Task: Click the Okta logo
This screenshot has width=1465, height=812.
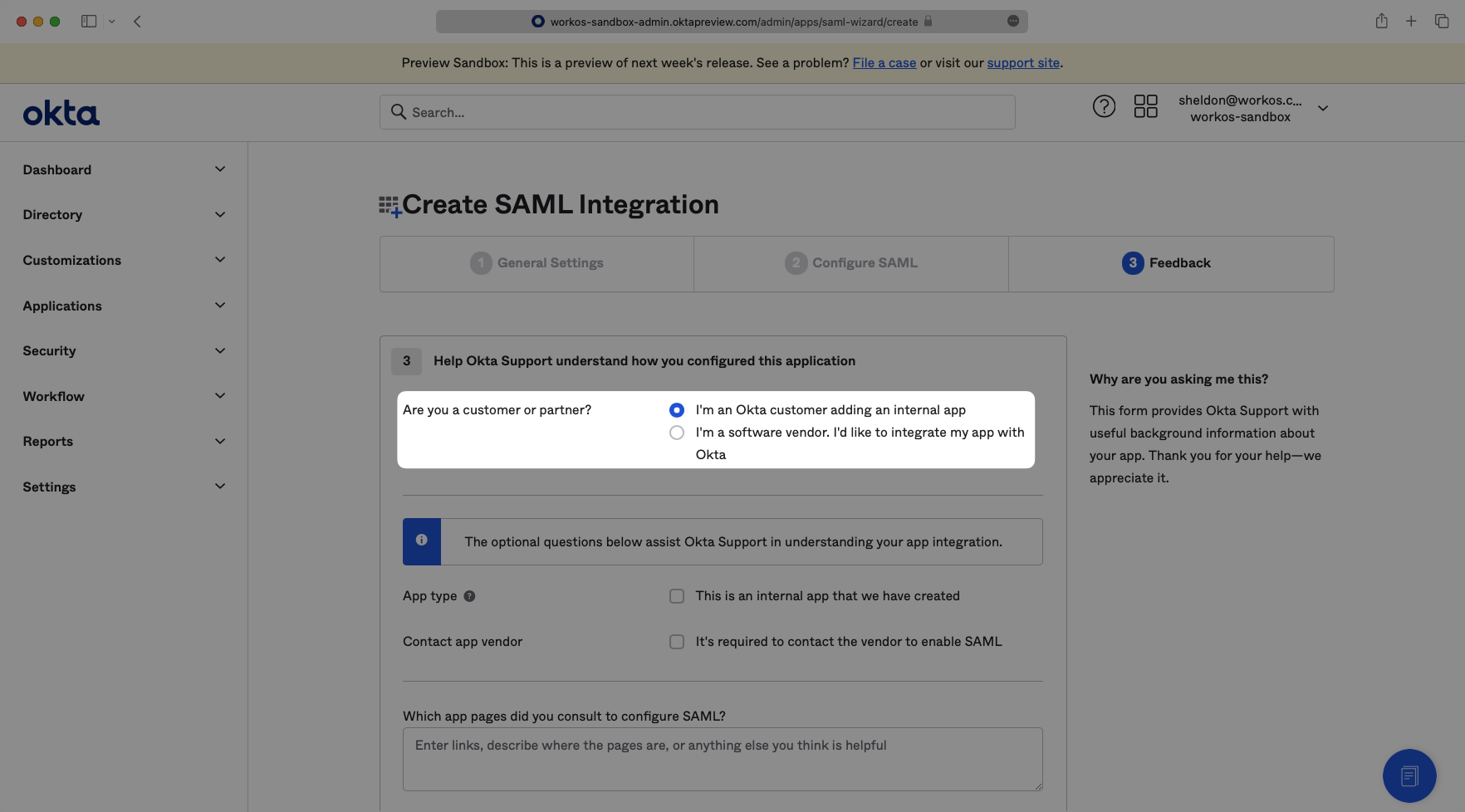Action: pos(61,113)
